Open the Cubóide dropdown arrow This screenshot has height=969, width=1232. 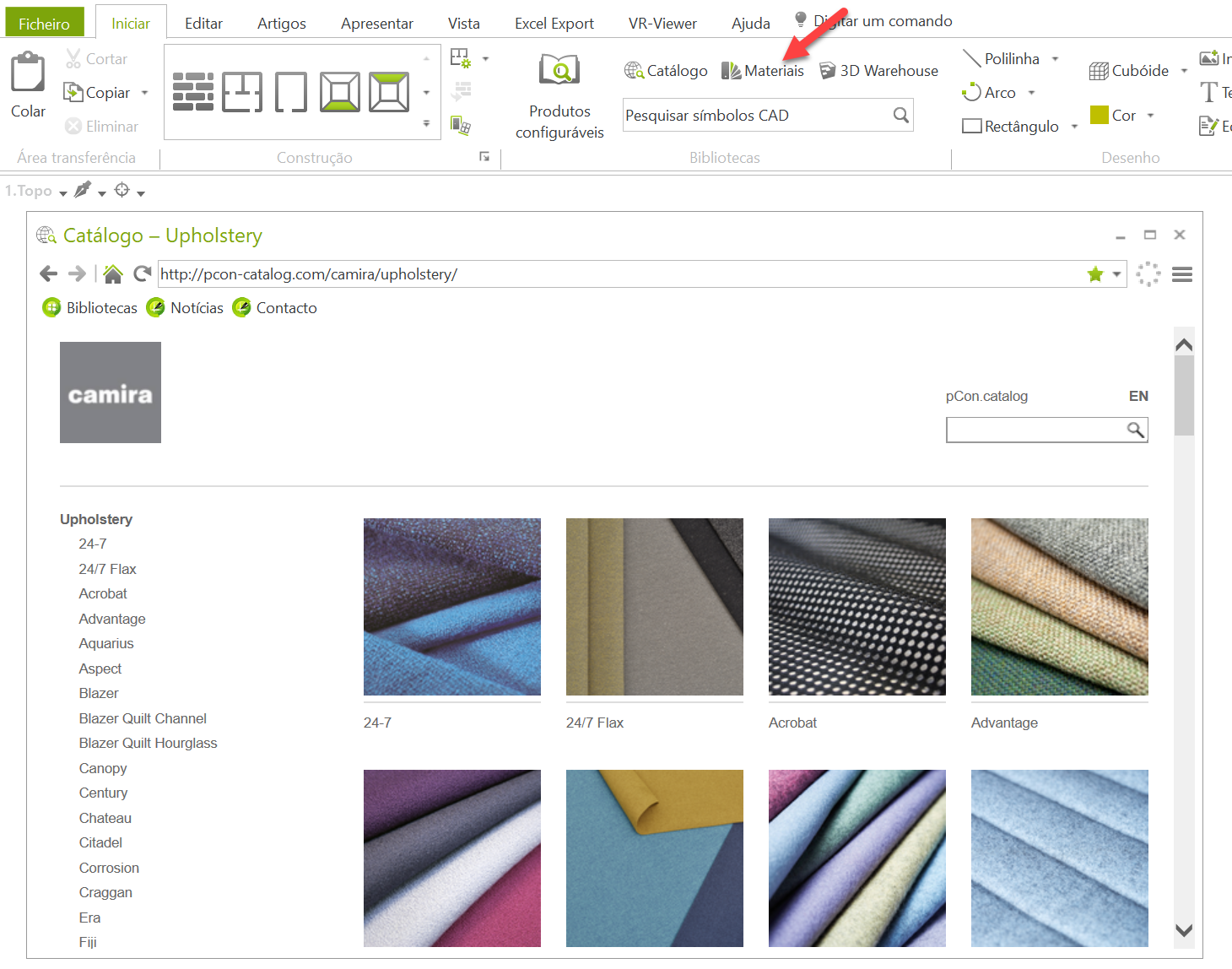pyautogui.click(x=1184, y=71)
